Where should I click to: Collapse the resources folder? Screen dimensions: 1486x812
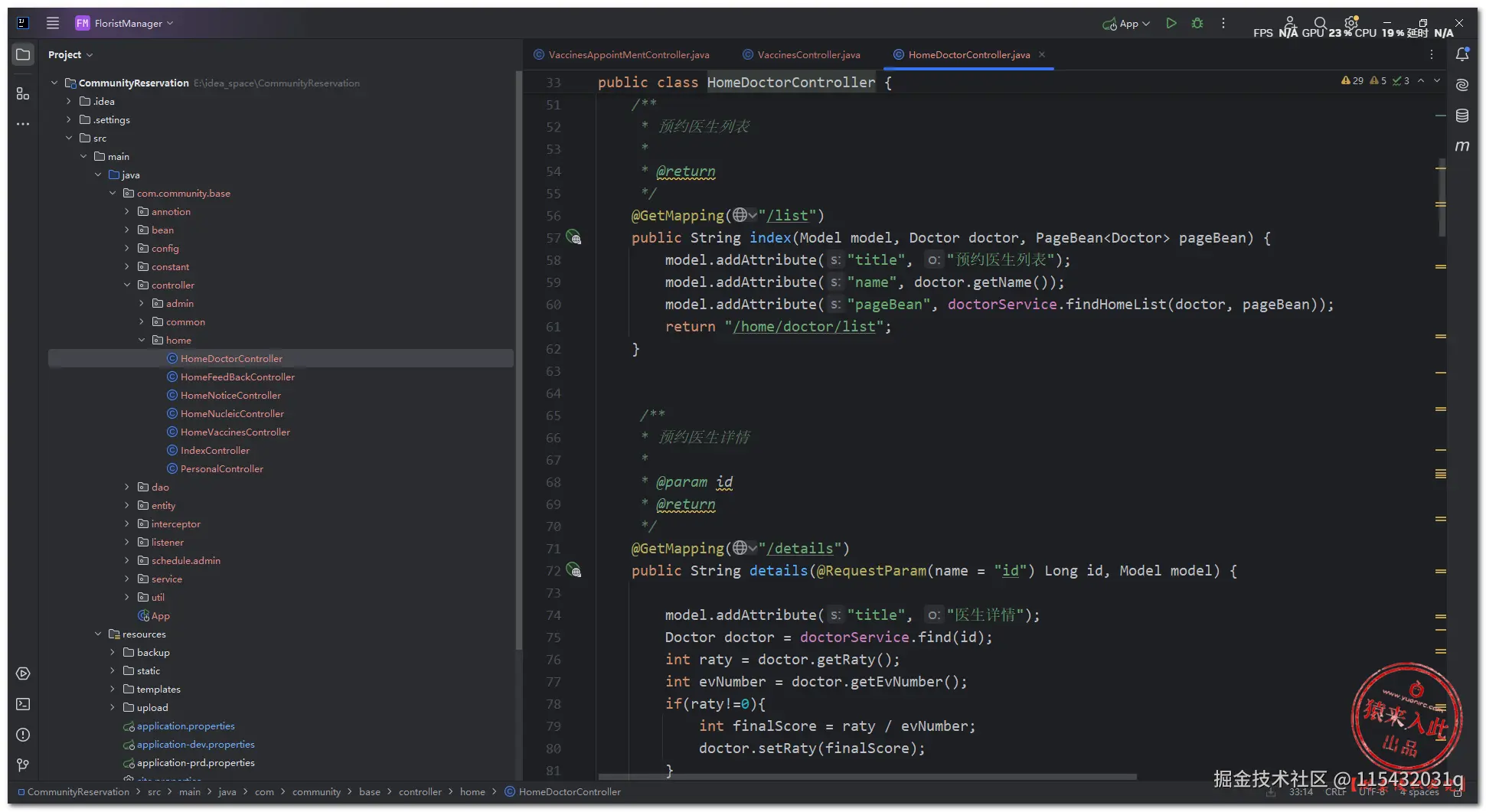click(98, 634)
